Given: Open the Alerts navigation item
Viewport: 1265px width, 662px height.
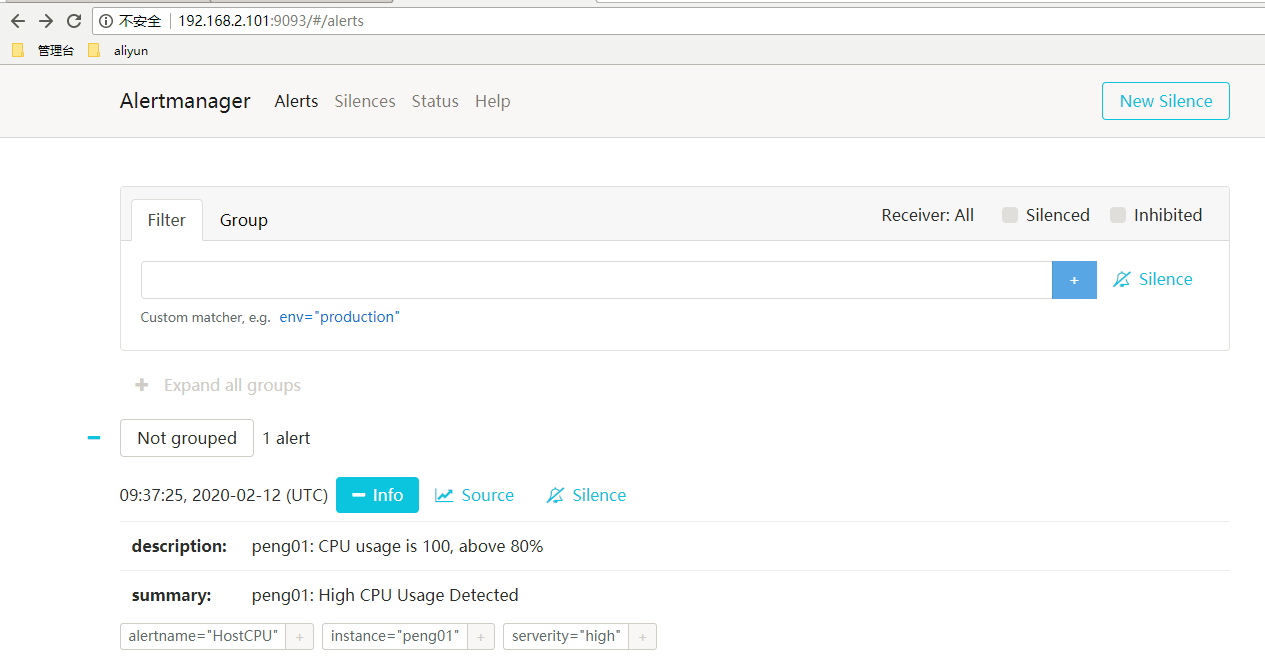Looking at the screenshot, I should [x=296, y=101].
